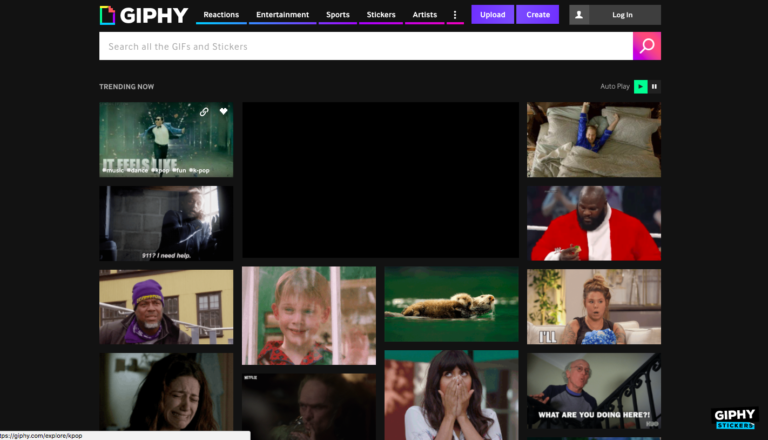
Task: Open the #fun tag link
Action: pos(179,171)
